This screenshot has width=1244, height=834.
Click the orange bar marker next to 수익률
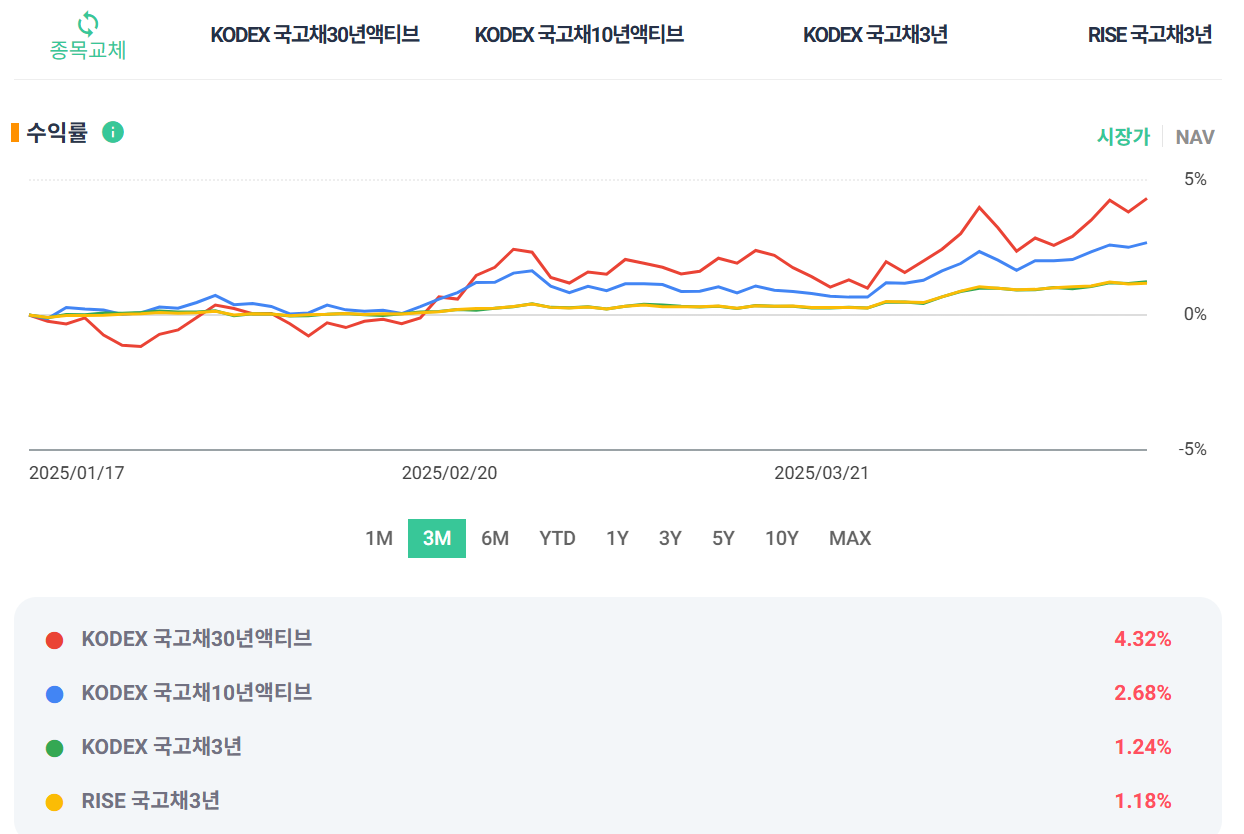[x=14, y=131]
